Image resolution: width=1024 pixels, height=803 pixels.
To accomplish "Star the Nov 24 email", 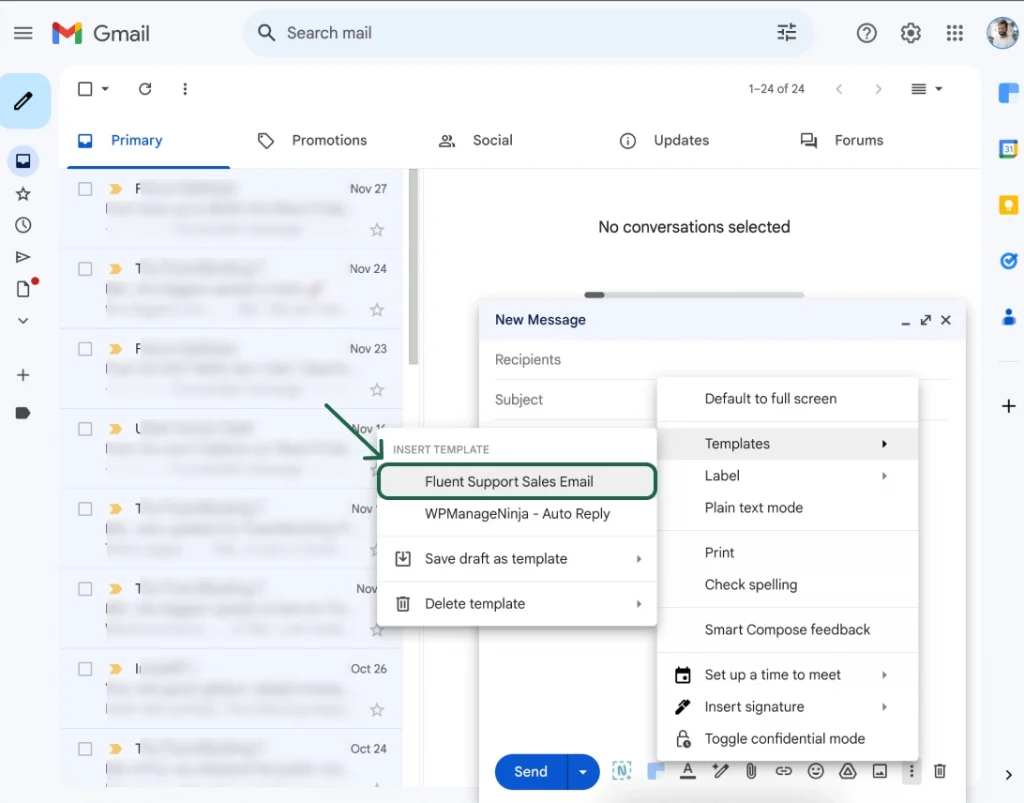I will tap(377, 309).
